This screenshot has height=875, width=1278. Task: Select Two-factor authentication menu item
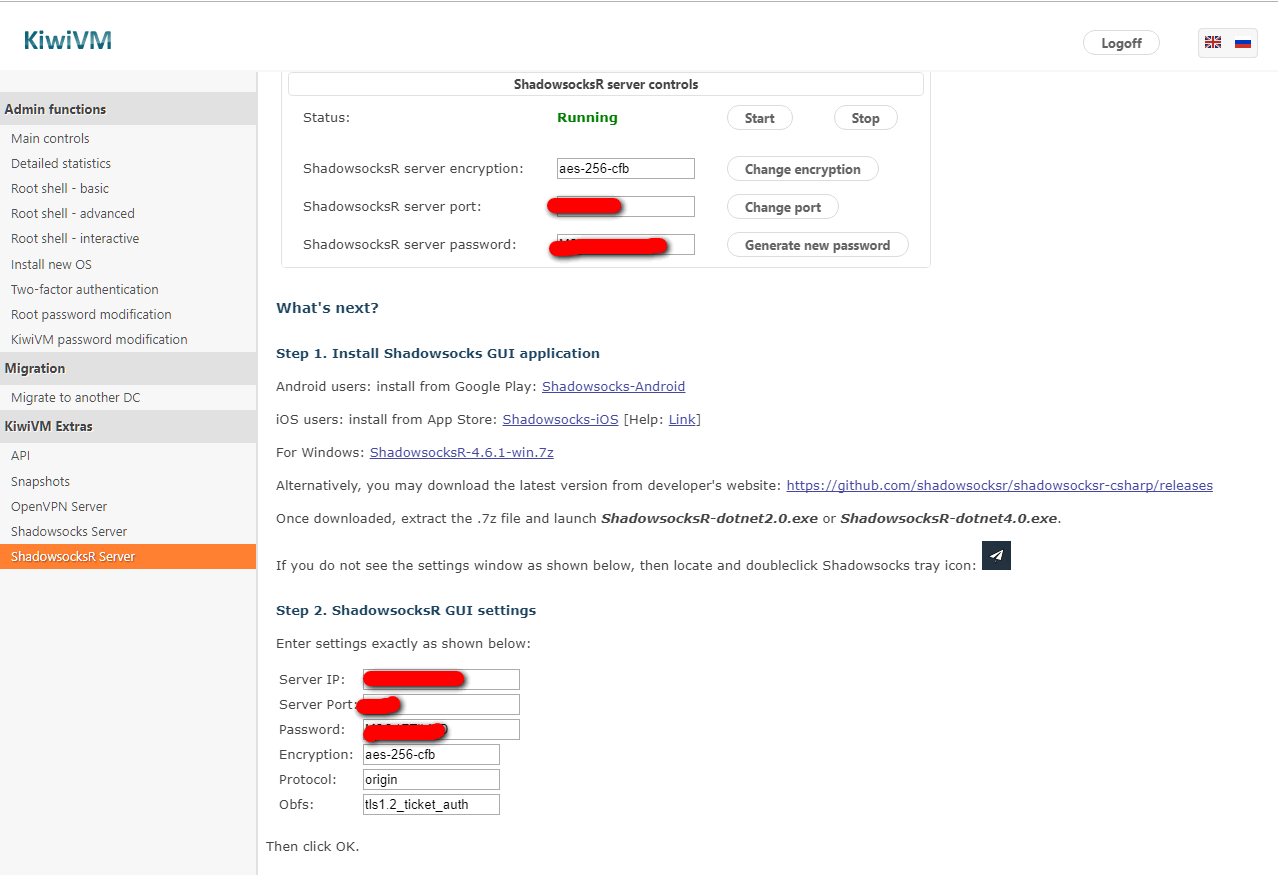coord(85,290)
